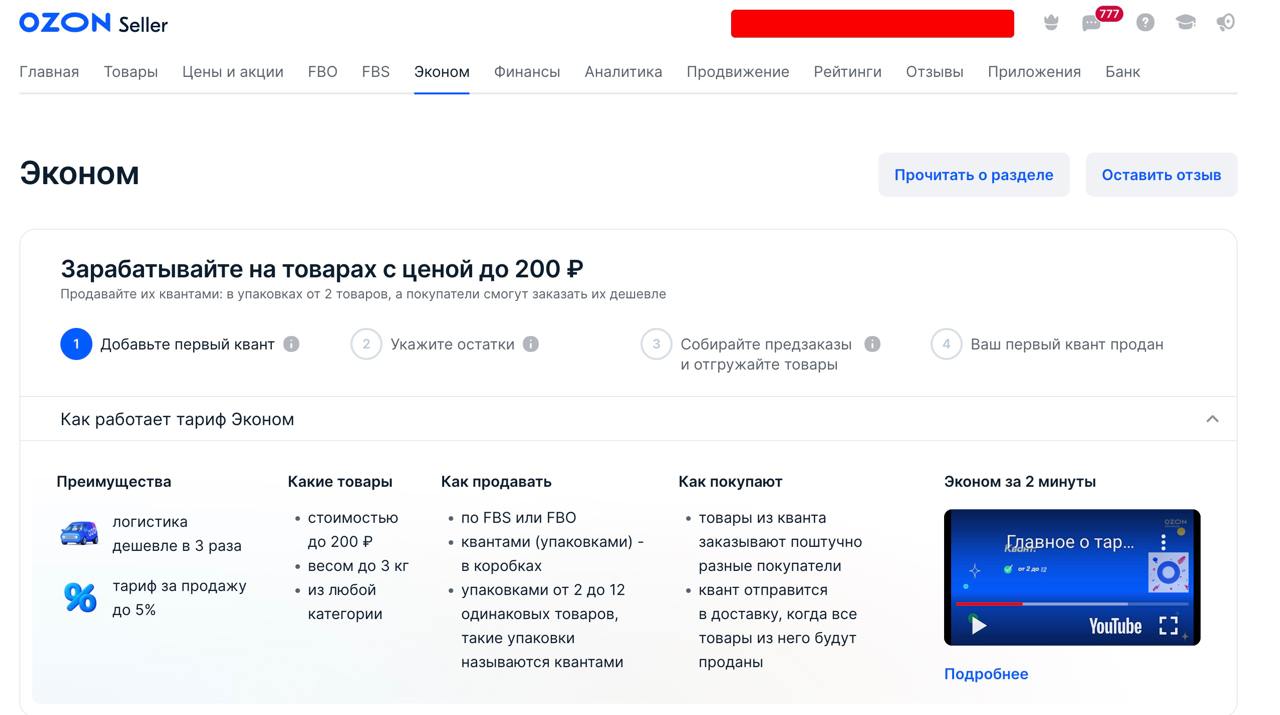Click the 'Прочитать о разделе' button
This screenshot has width=1280, height=715.
tap(973, 175)
